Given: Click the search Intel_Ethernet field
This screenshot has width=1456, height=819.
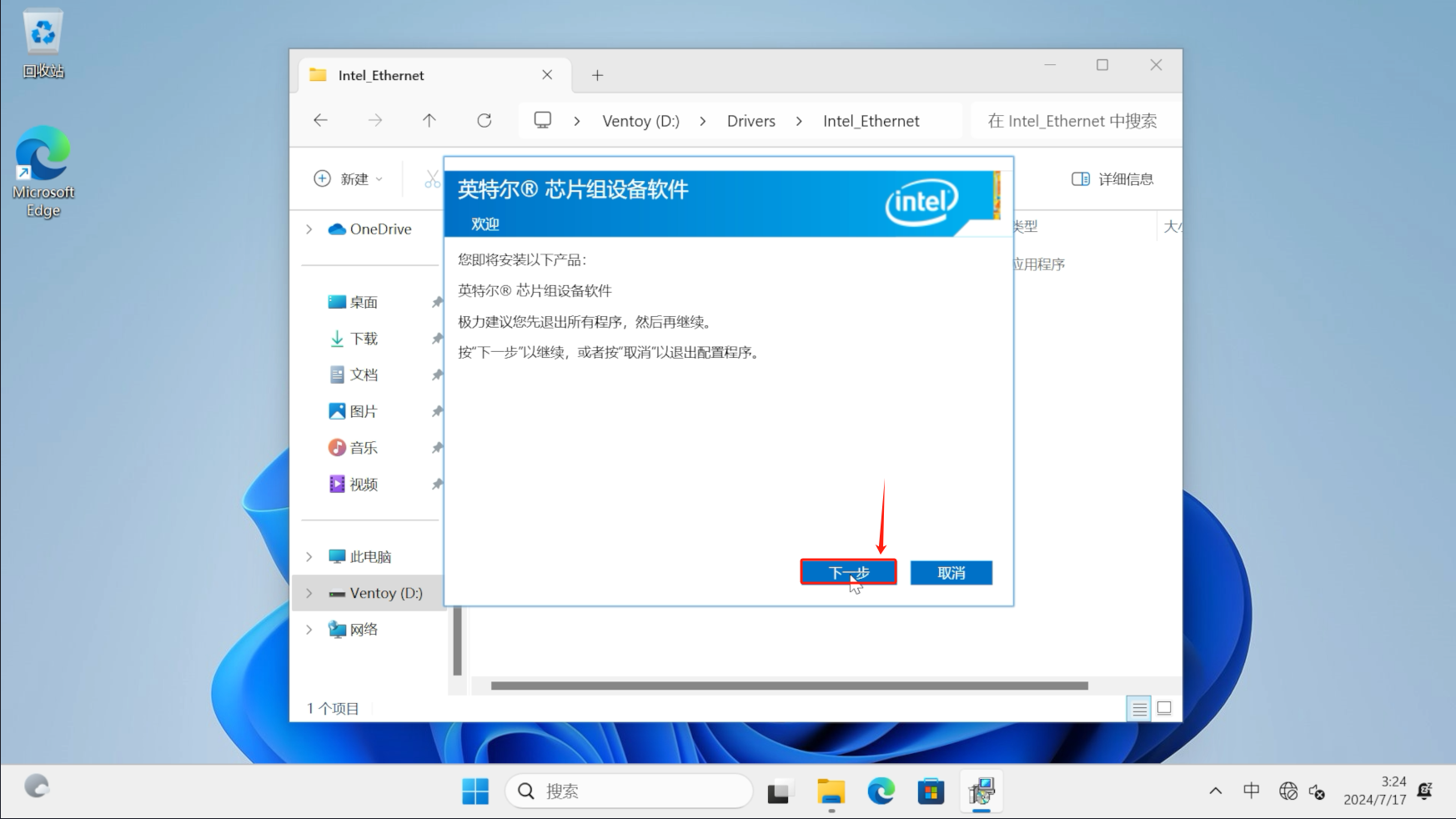Looking at the screenshot, I should click(1076, 121).
